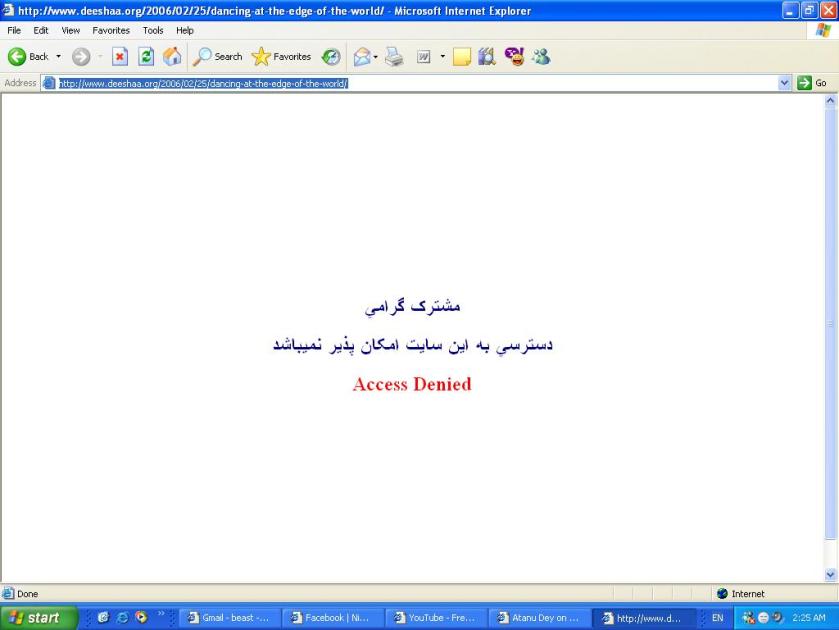
Task: Open the Favorites panel
Action: (x=282, y=56)
